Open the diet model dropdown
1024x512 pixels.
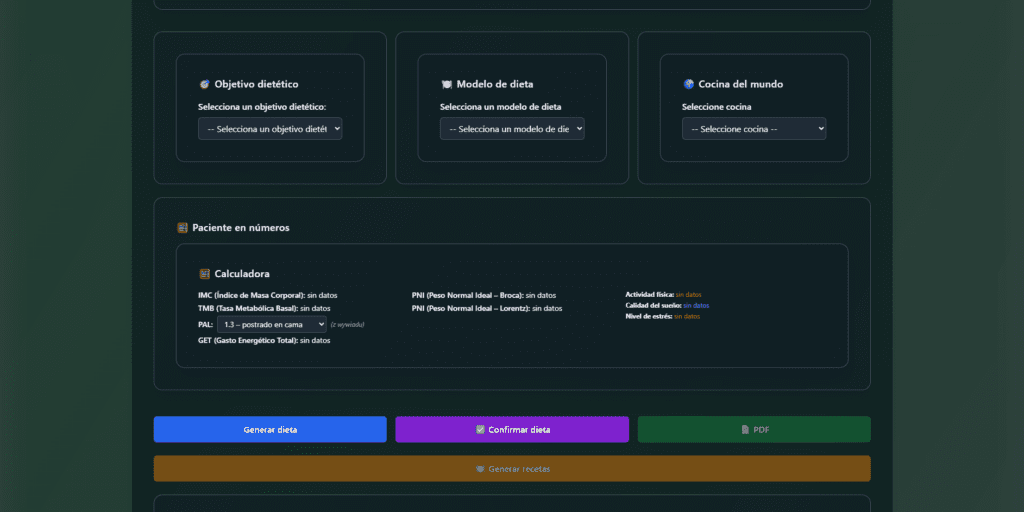click(x=512, y=129)
